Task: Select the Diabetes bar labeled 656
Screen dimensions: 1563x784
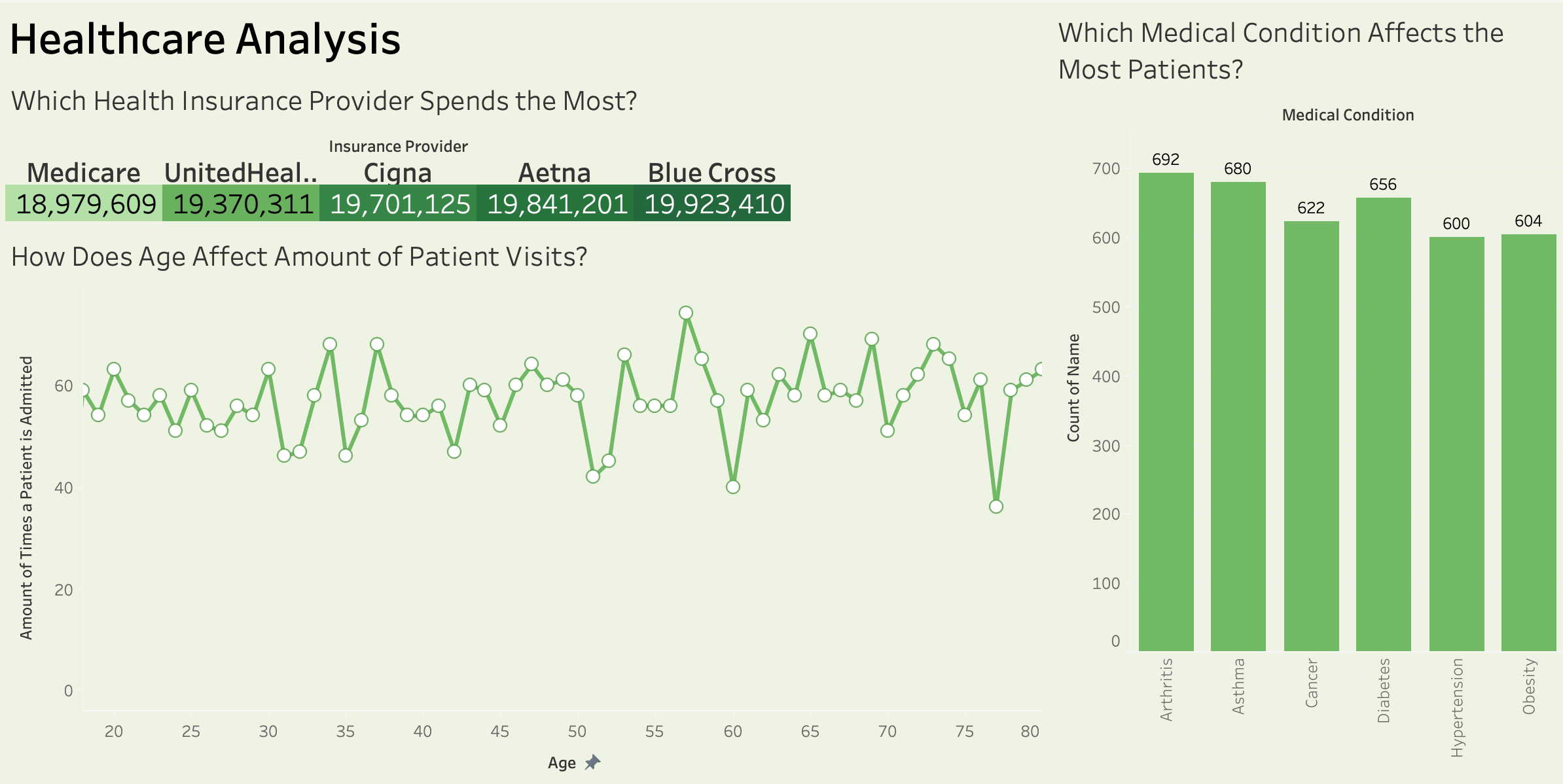Action: pyautogui.click(x=1383, y=424)
